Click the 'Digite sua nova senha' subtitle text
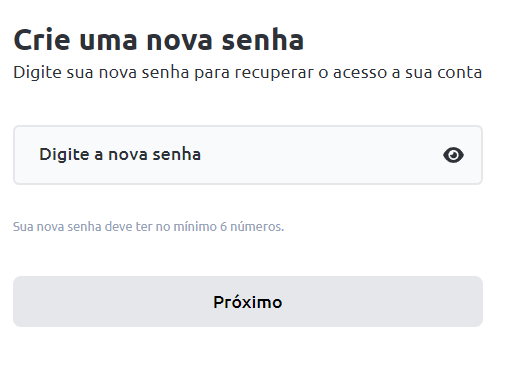This screenshot has height=374, width=511. (x=247, y=73)
